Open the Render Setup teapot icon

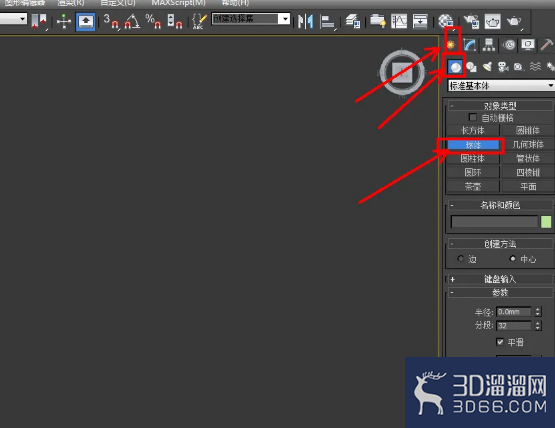tap(471, 22)
